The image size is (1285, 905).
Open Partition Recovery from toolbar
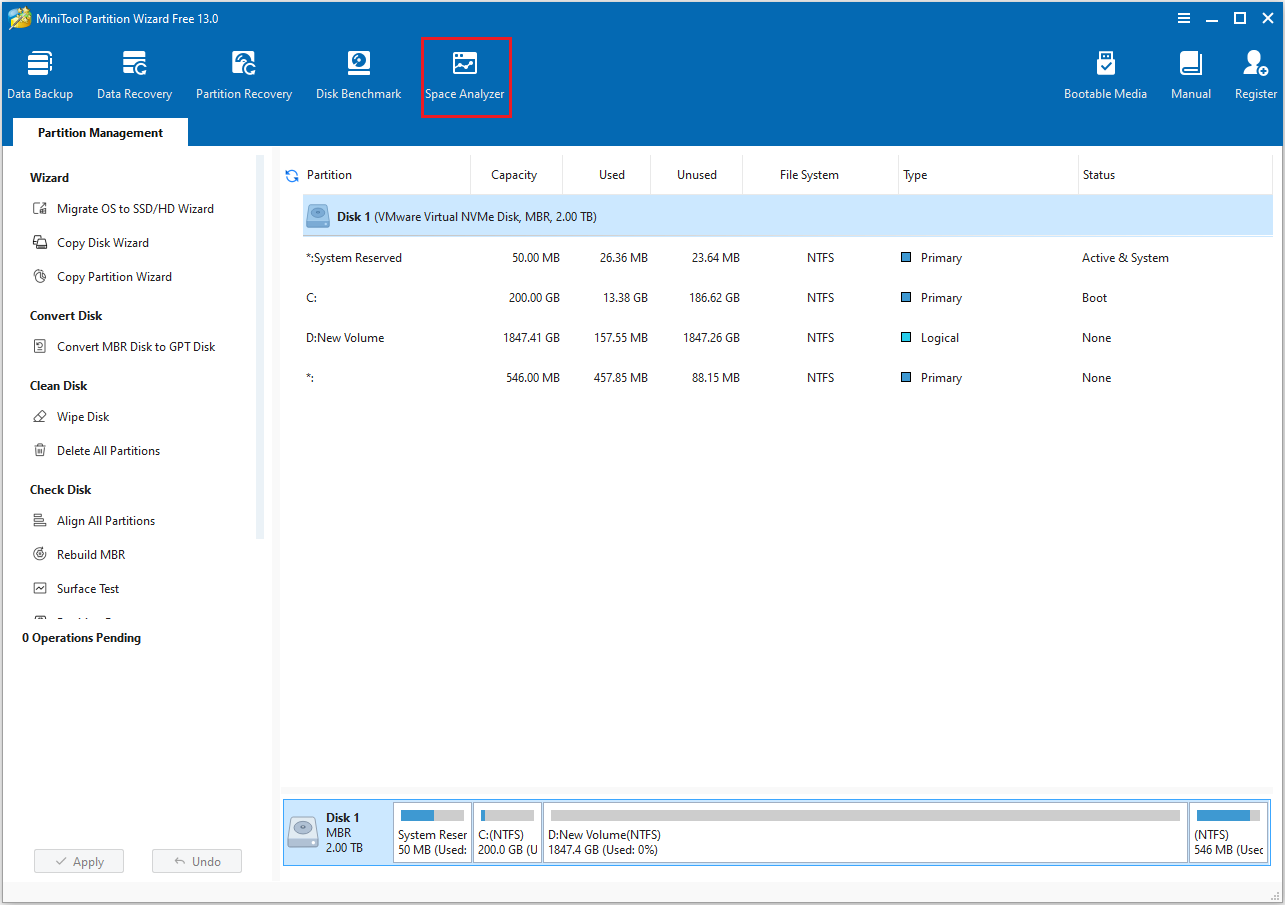pos(244,76)
